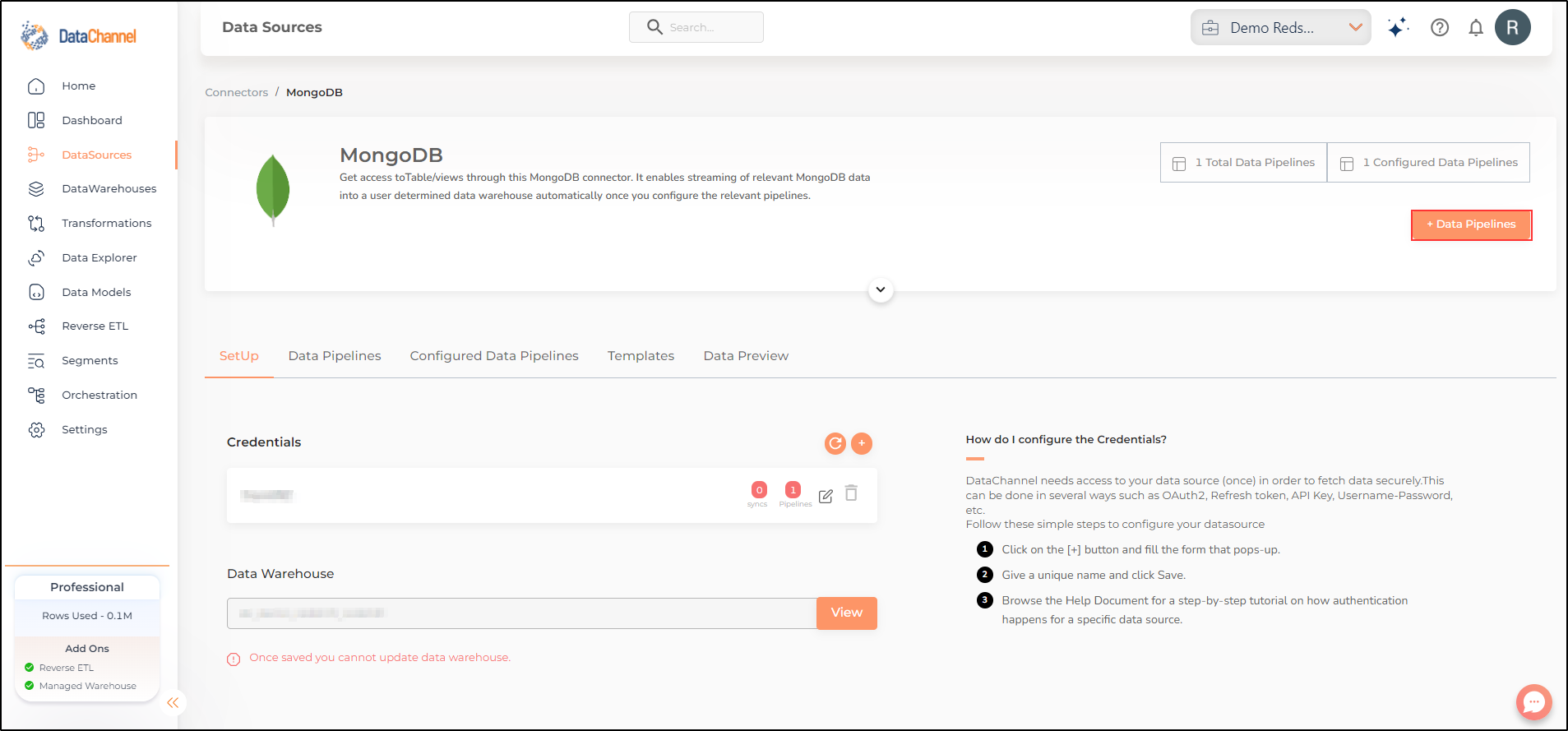Click the MongoDB breadcrumb
The height and width of the screenshot is (731, 1568).
pyautogui.click(x=314, y=92)
